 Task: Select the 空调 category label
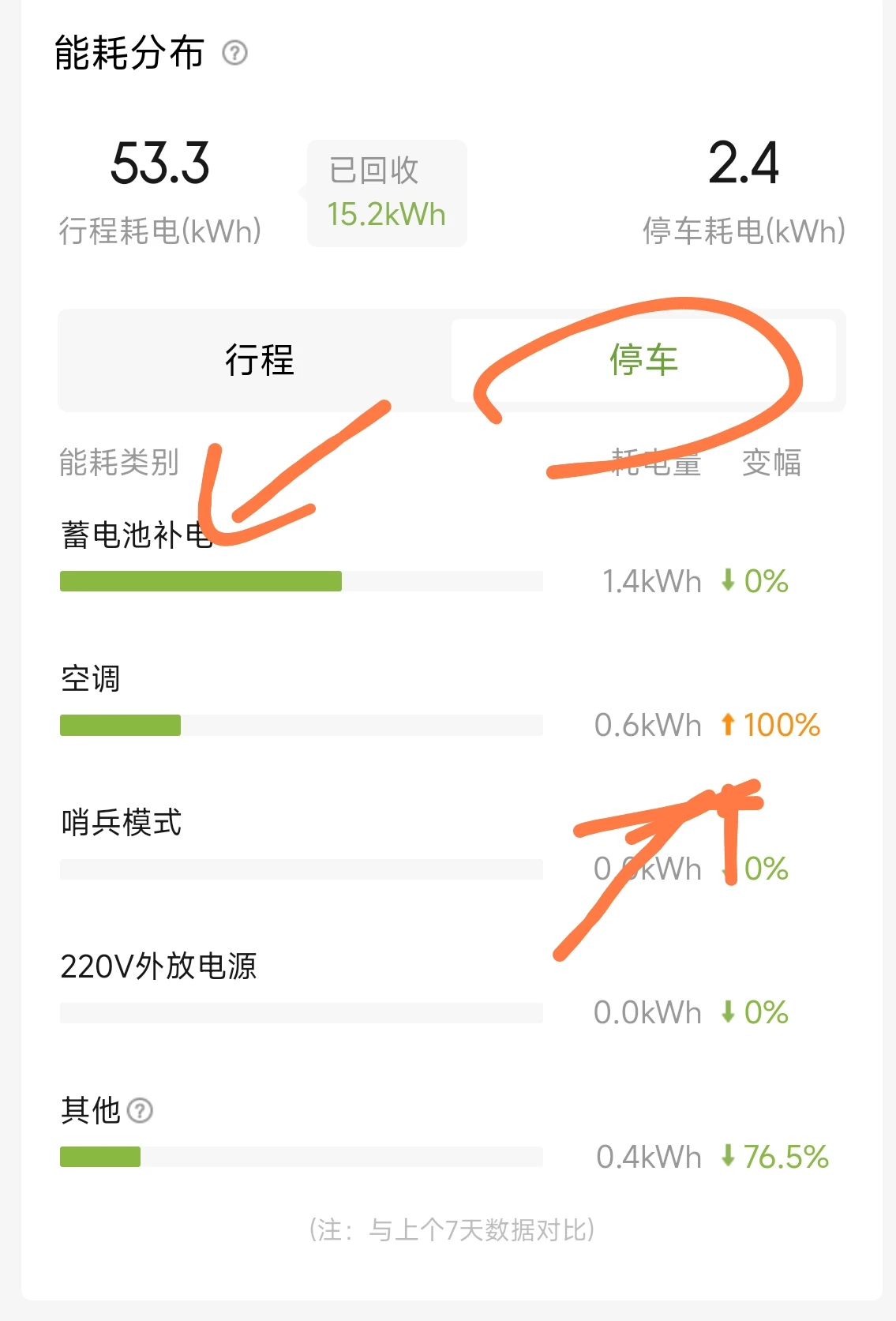(91, 678)
